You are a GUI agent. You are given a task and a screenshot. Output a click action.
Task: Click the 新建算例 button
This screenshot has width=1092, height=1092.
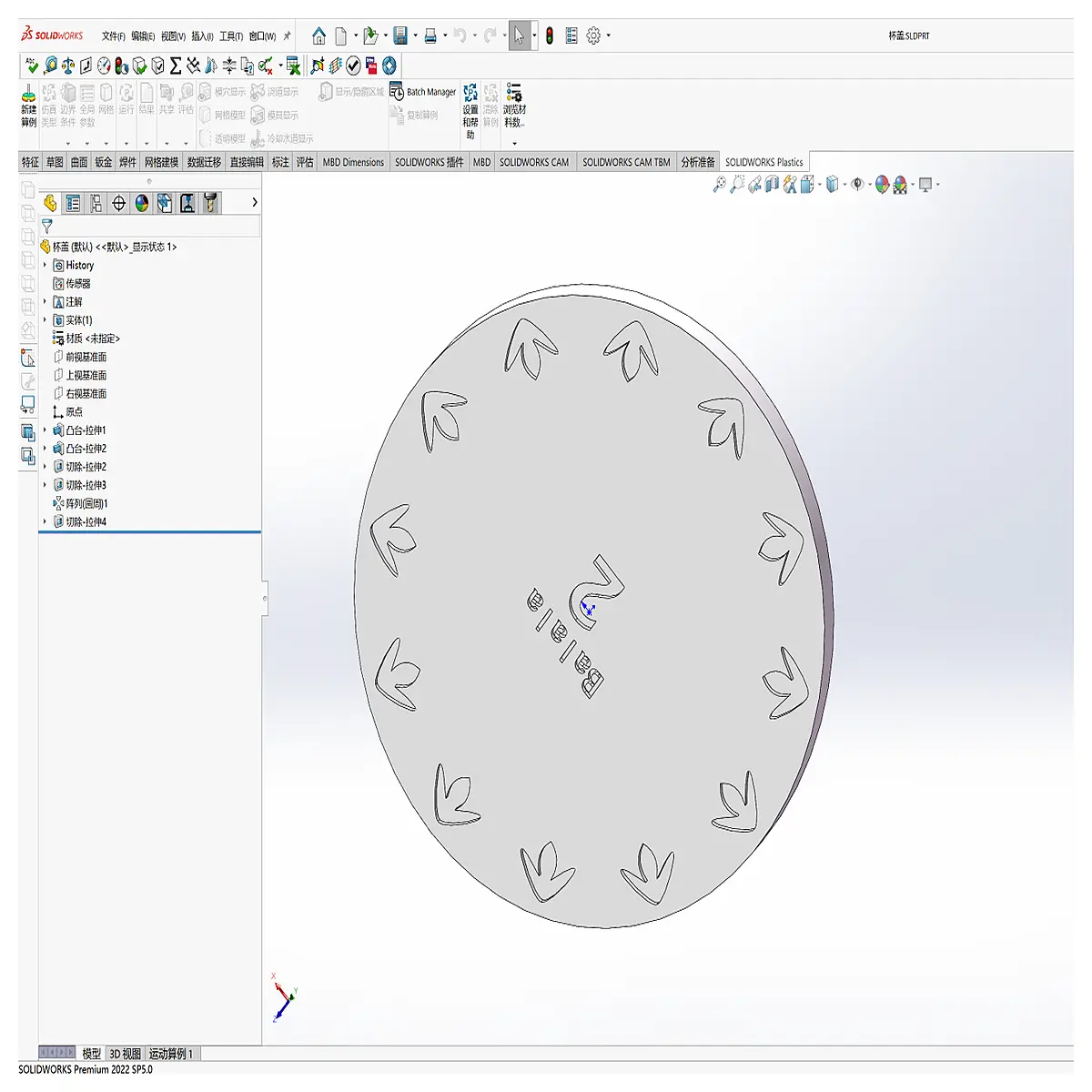click(x=28, y=106)
